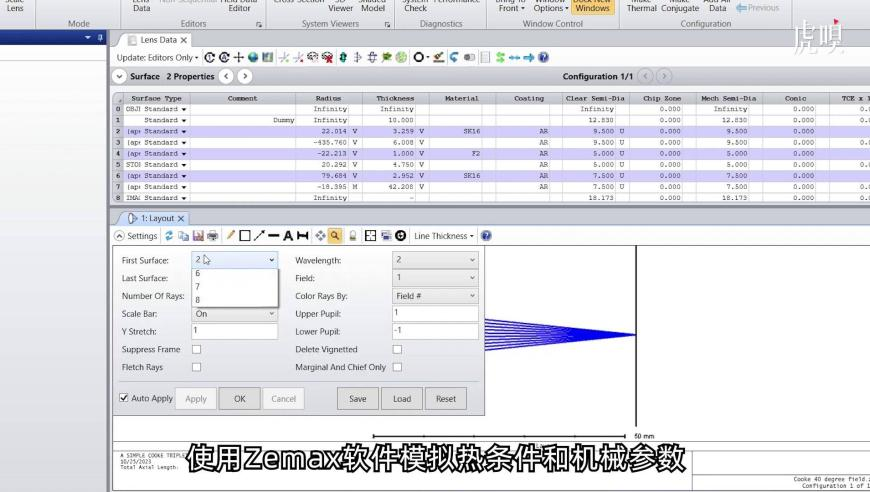Image resolution: width=870 pixels, height=492 pixels.
Task: Click the blue right arrow icon in Lens Data toolbar
Action: click(529, 57)
